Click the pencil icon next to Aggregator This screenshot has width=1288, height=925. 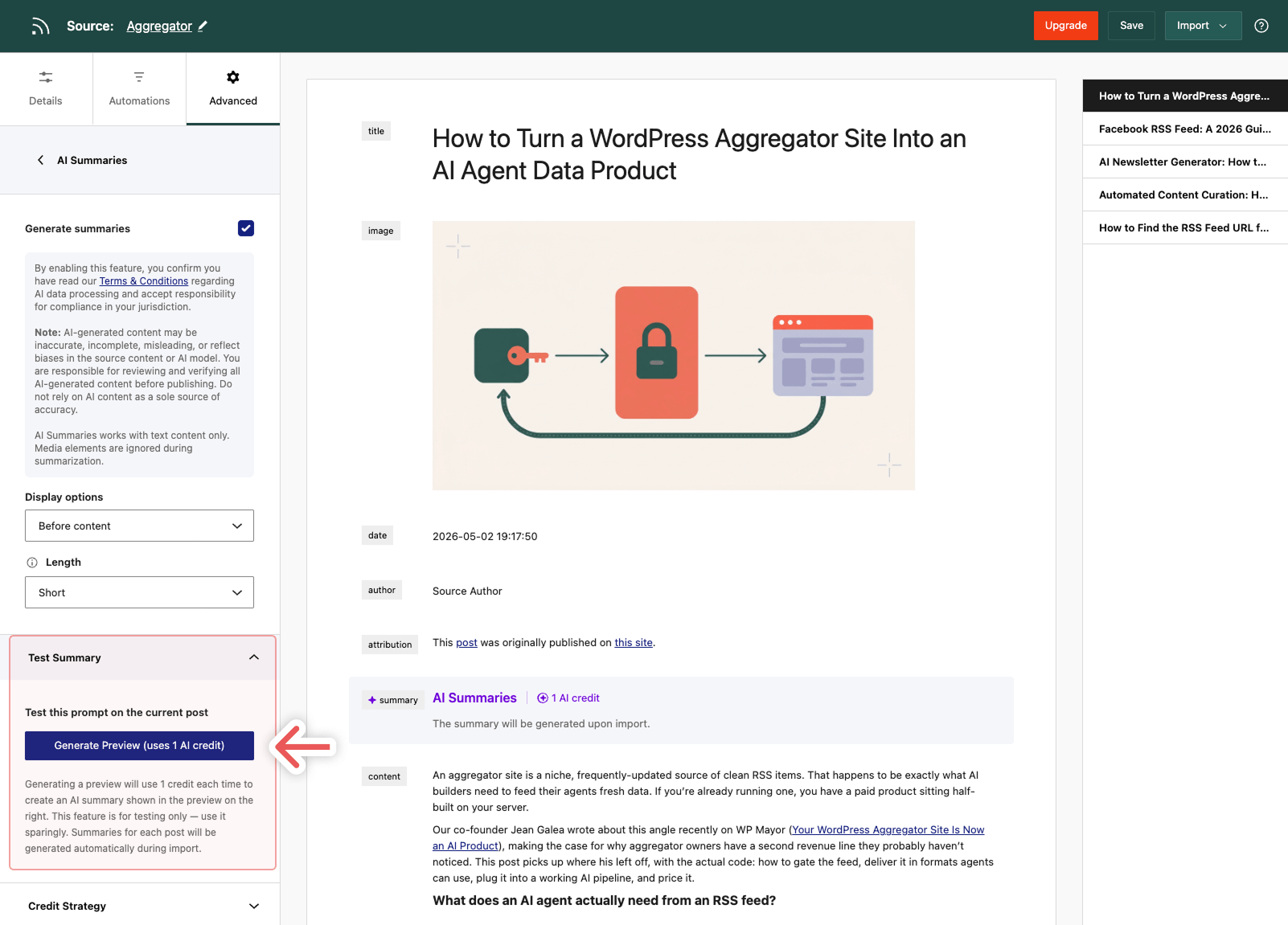[x=203, y=26]
